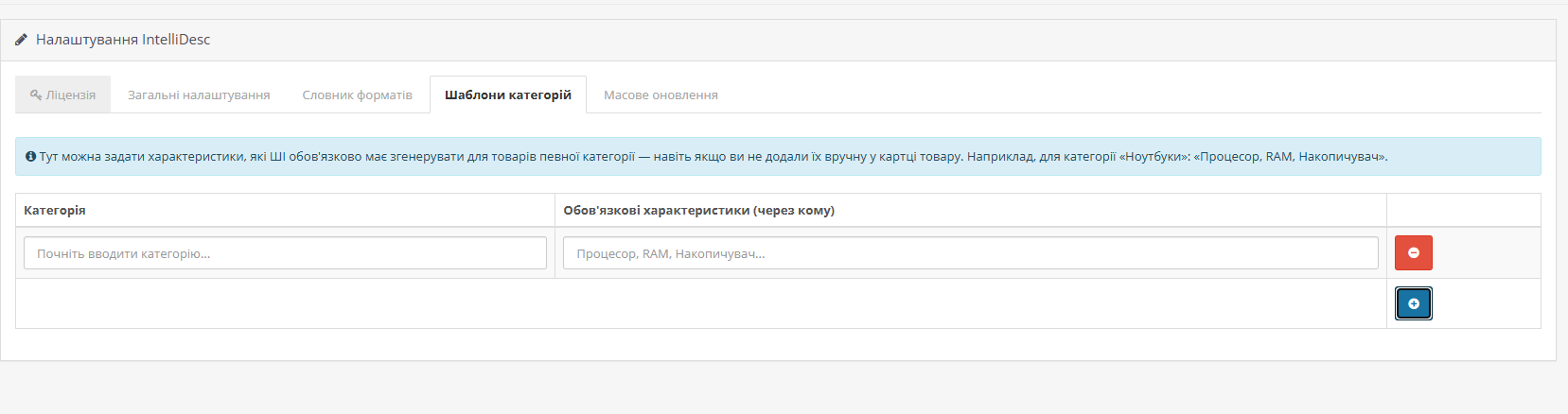The width and height of the screenshot is (1568, 414).
Task: Focus the required characteristics input field
Action: [x=970, y=253]
